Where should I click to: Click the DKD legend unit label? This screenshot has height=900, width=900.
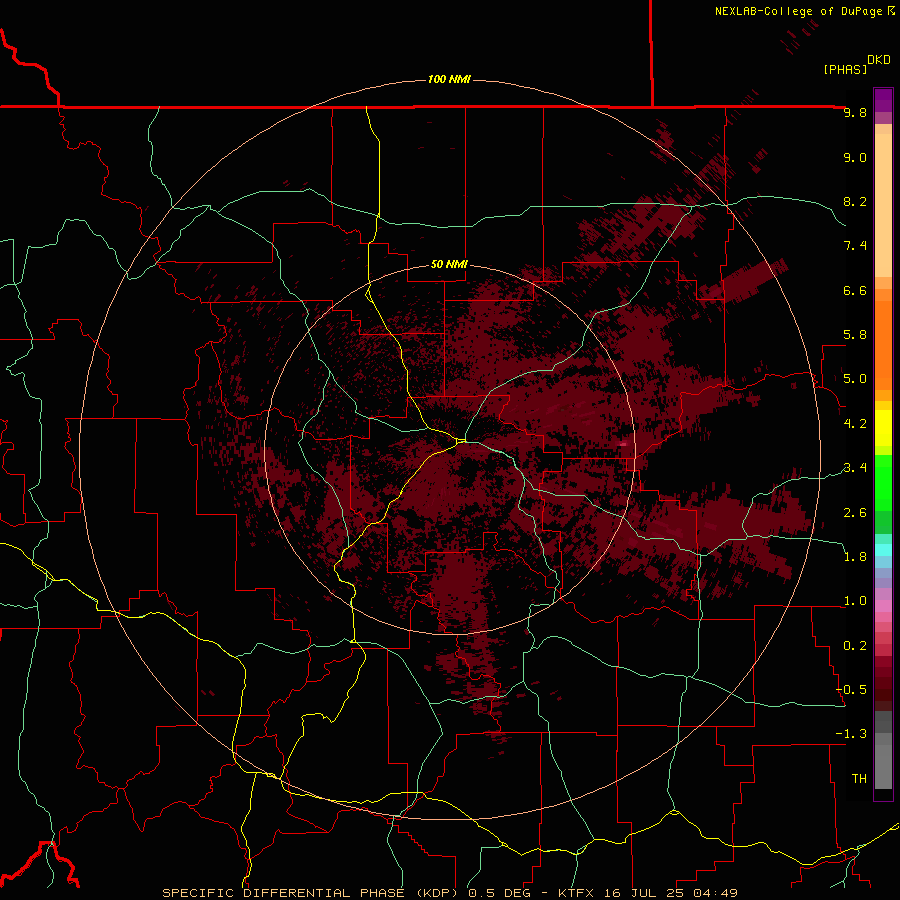[x=879, y=60]
